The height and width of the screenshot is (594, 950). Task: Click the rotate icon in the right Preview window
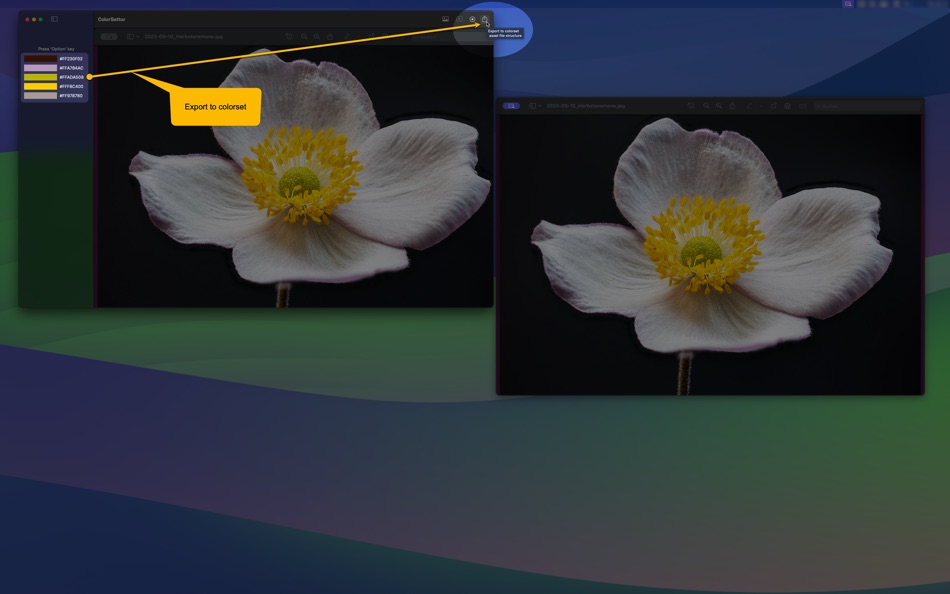coord(691,105)
